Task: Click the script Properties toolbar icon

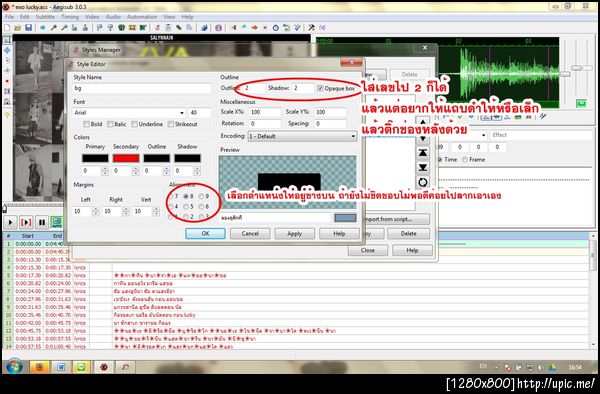Action: tap(168, 28)
